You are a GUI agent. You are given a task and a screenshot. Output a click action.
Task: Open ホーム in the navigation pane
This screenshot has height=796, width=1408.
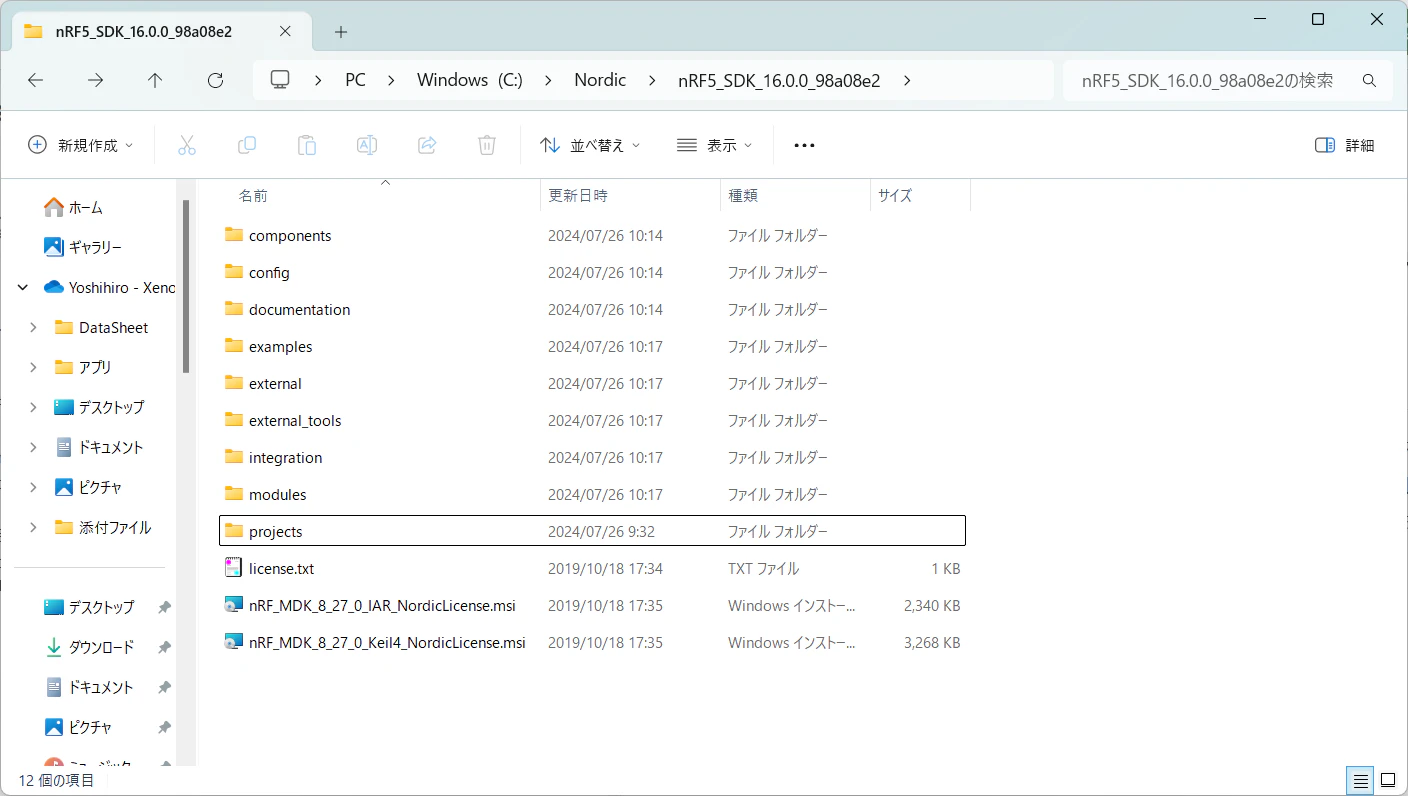74,207
